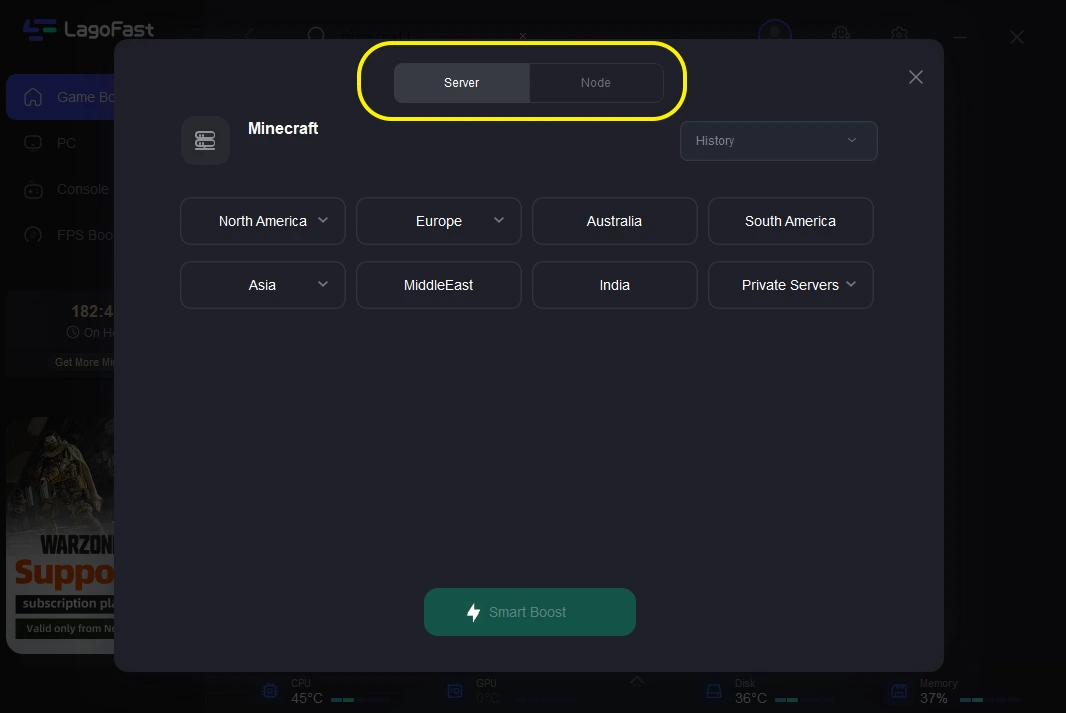
Task: Switch to the Node tab
Action: 595,83
